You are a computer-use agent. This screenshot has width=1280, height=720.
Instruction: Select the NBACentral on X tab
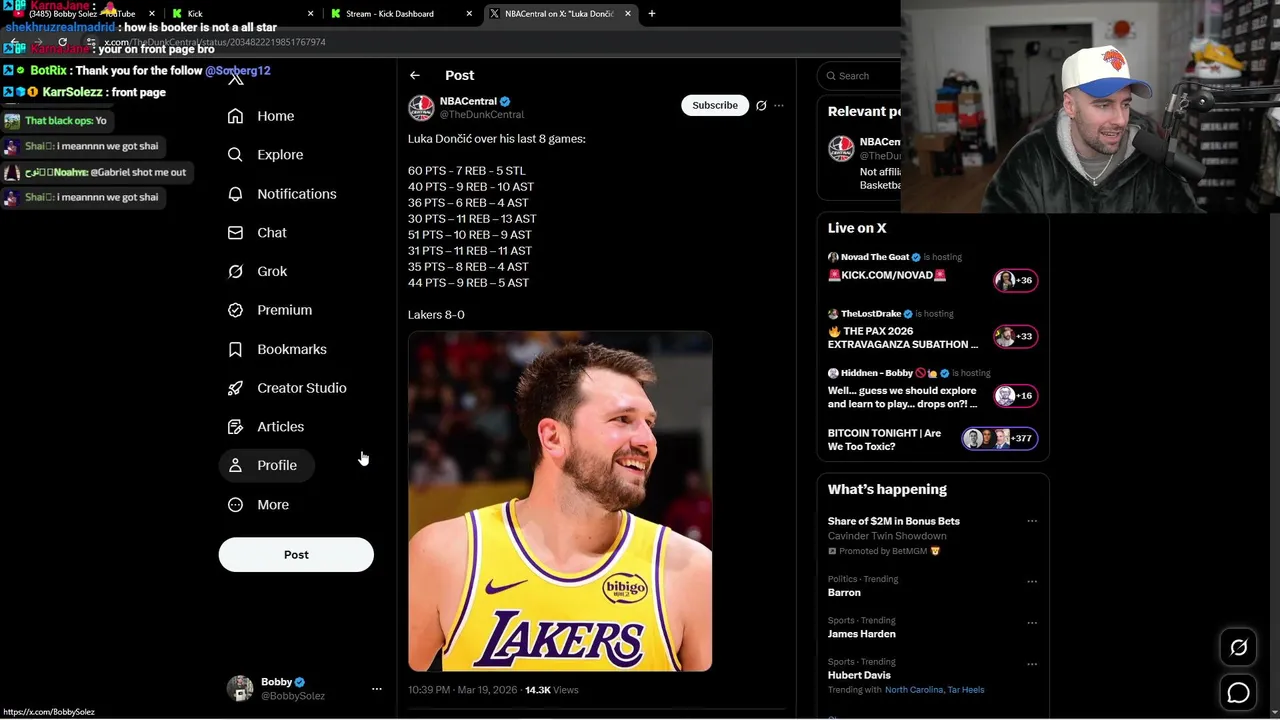coord(560,14)
